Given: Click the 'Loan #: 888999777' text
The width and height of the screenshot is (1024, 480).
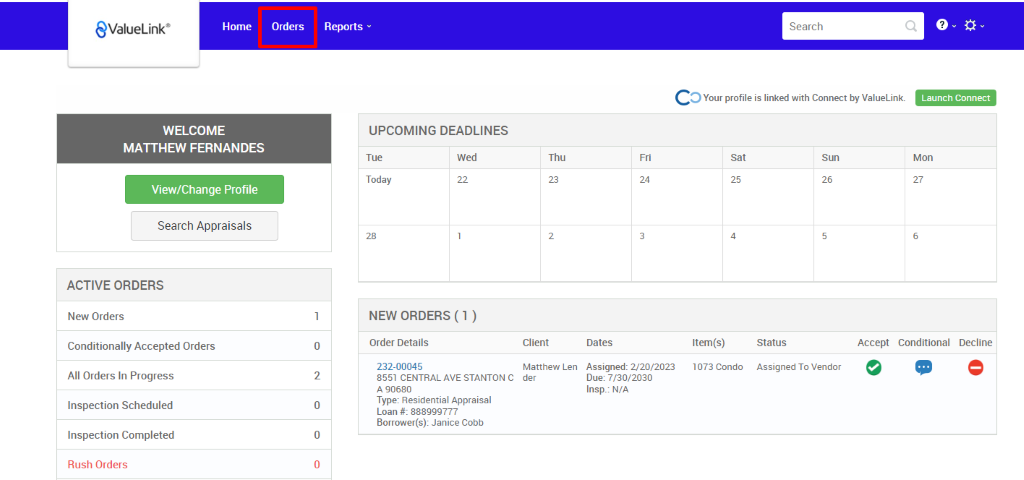Looking at the screenshot, I should pos(417,411).
